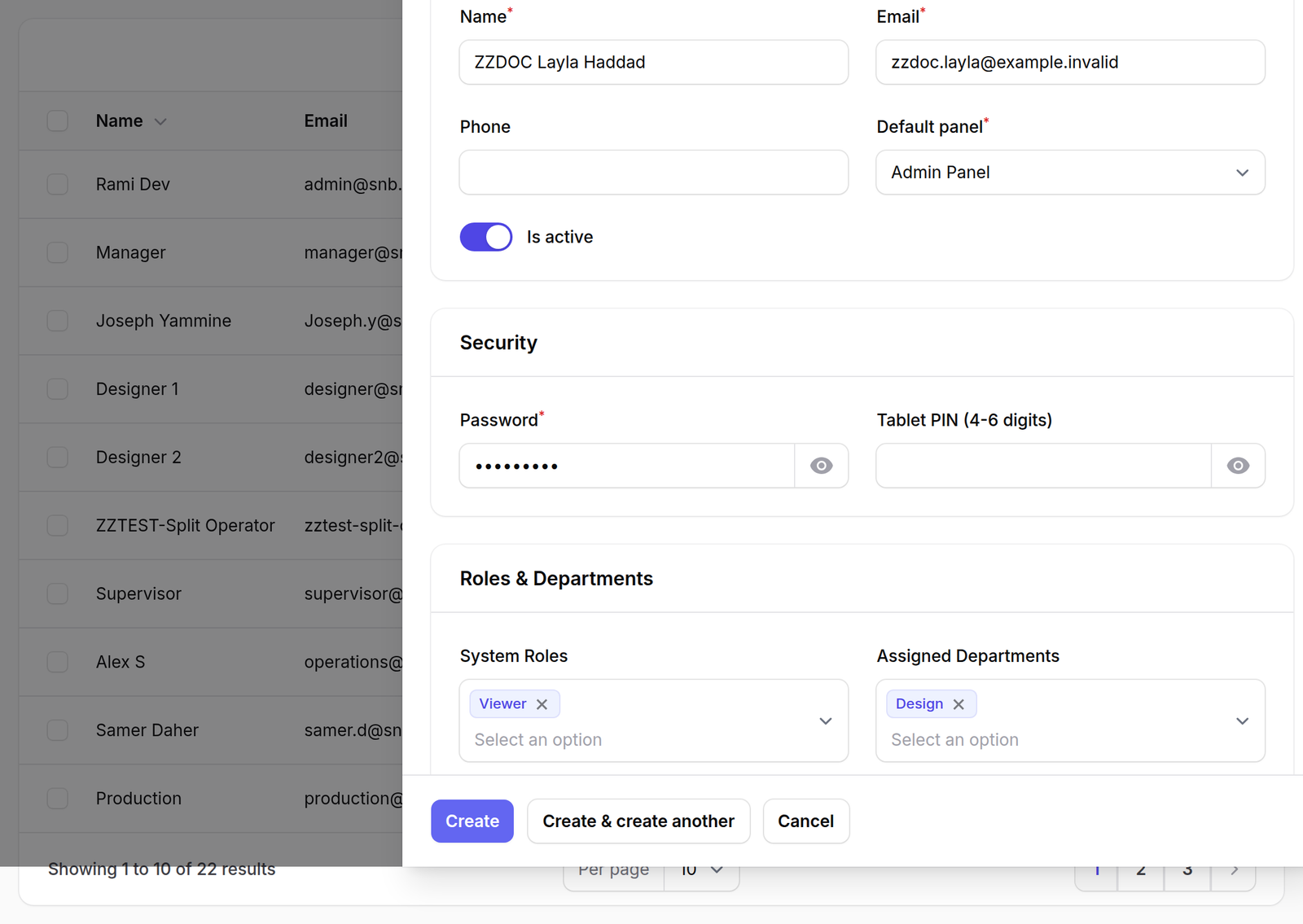Select the Rami Dev row checkbox

[x=57, y=184]
